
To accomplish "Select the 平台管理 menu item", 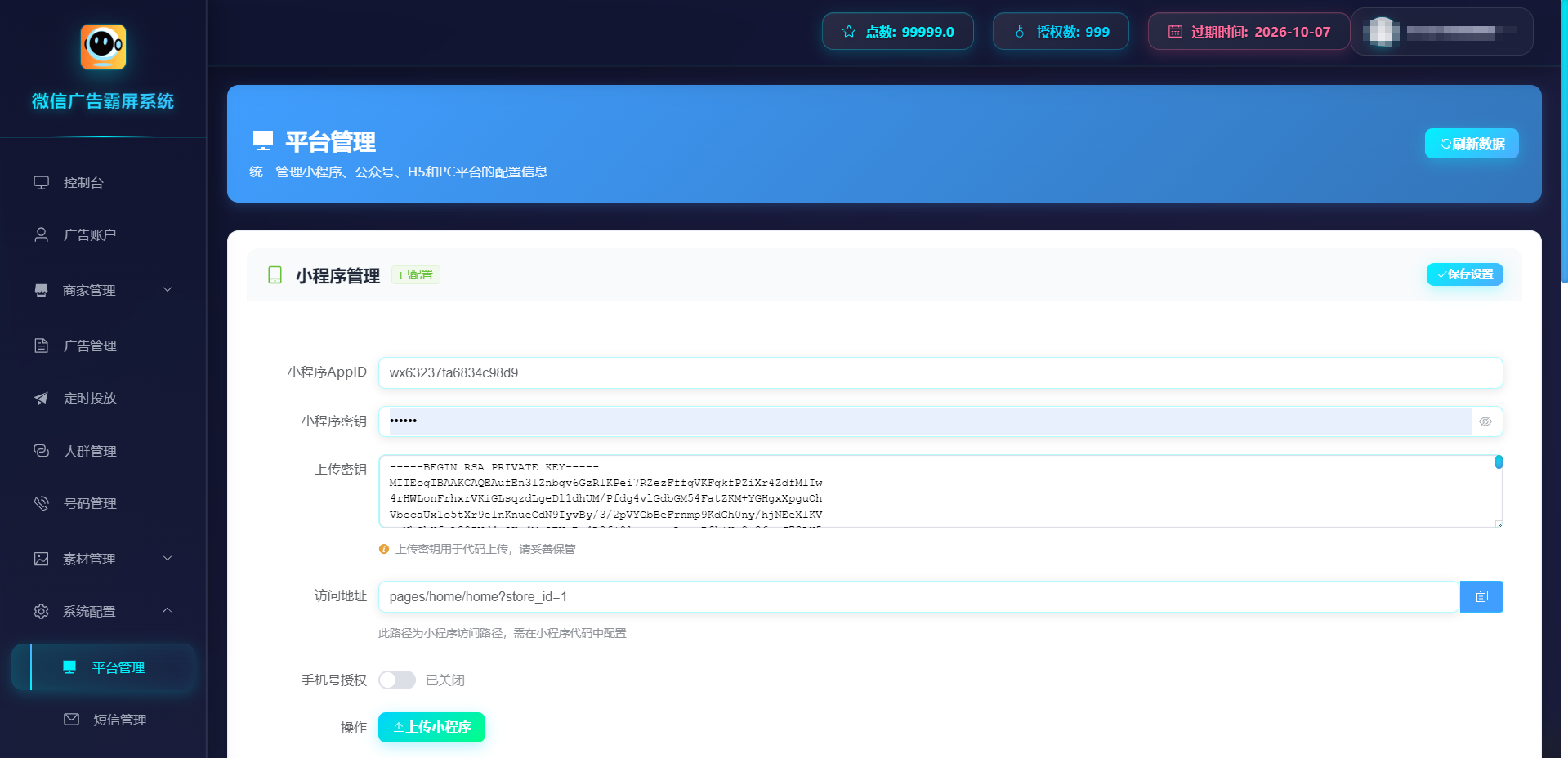I will 118,667.
